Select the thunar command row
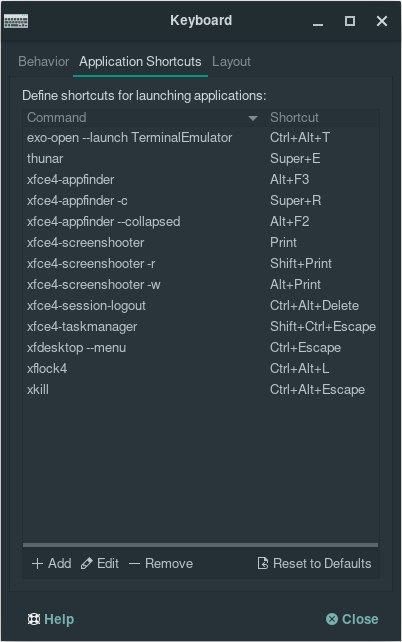 (201, 158)
